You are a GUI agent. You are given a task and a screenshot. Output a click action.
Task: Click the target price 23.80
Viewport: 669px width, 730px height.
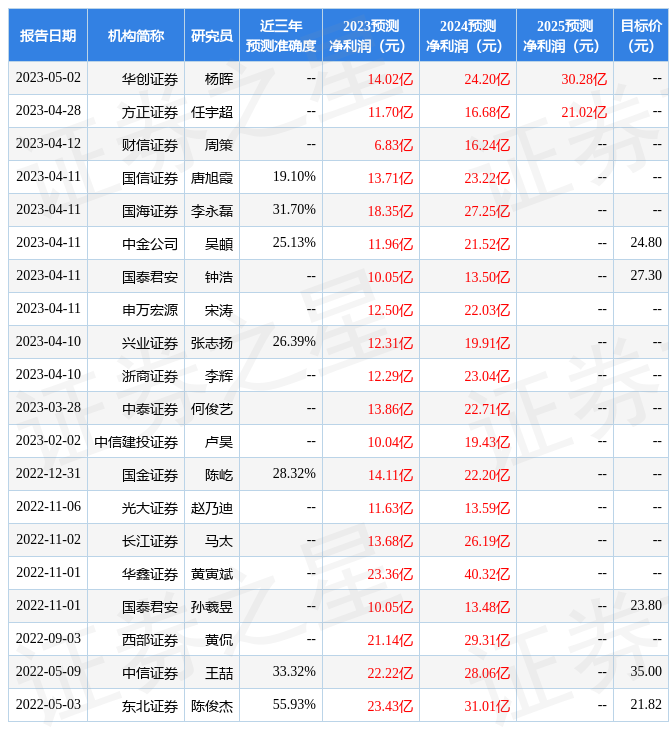click(x=646, y=606)
